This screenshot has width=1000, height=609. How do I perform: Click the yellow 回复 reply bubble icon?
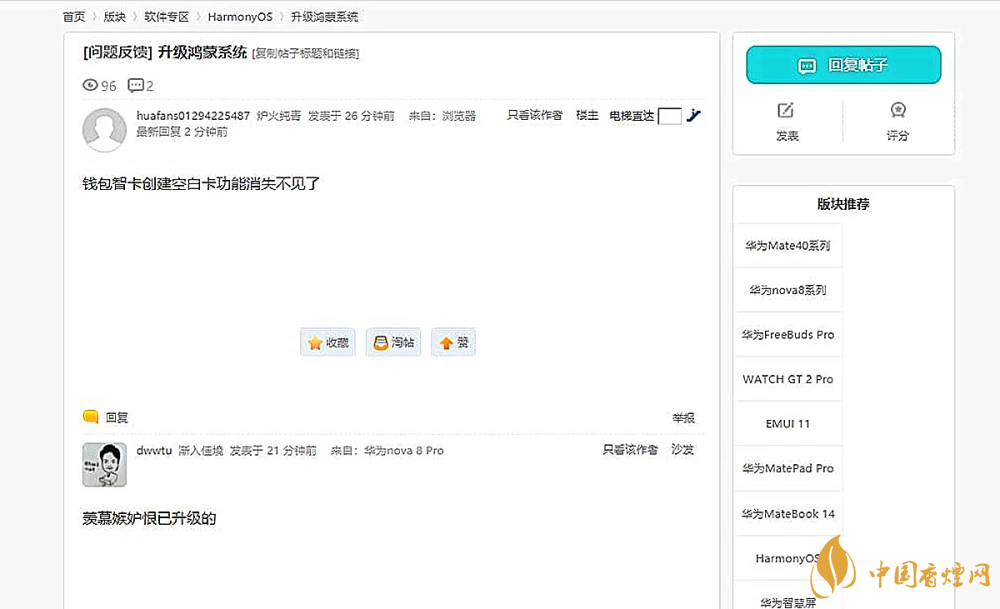(91, 417)
